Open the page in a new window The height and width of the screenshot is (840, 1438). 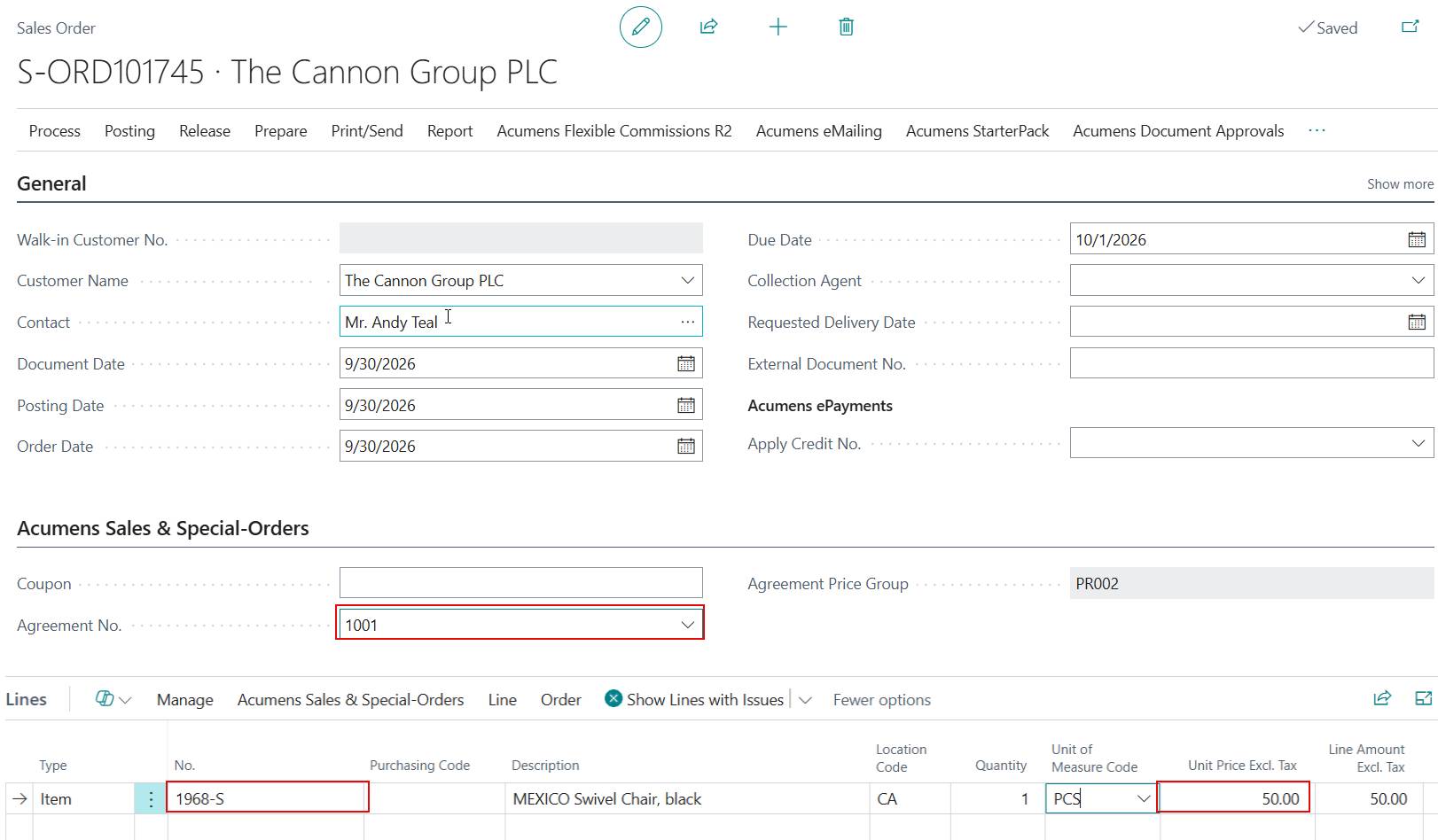1410,27
